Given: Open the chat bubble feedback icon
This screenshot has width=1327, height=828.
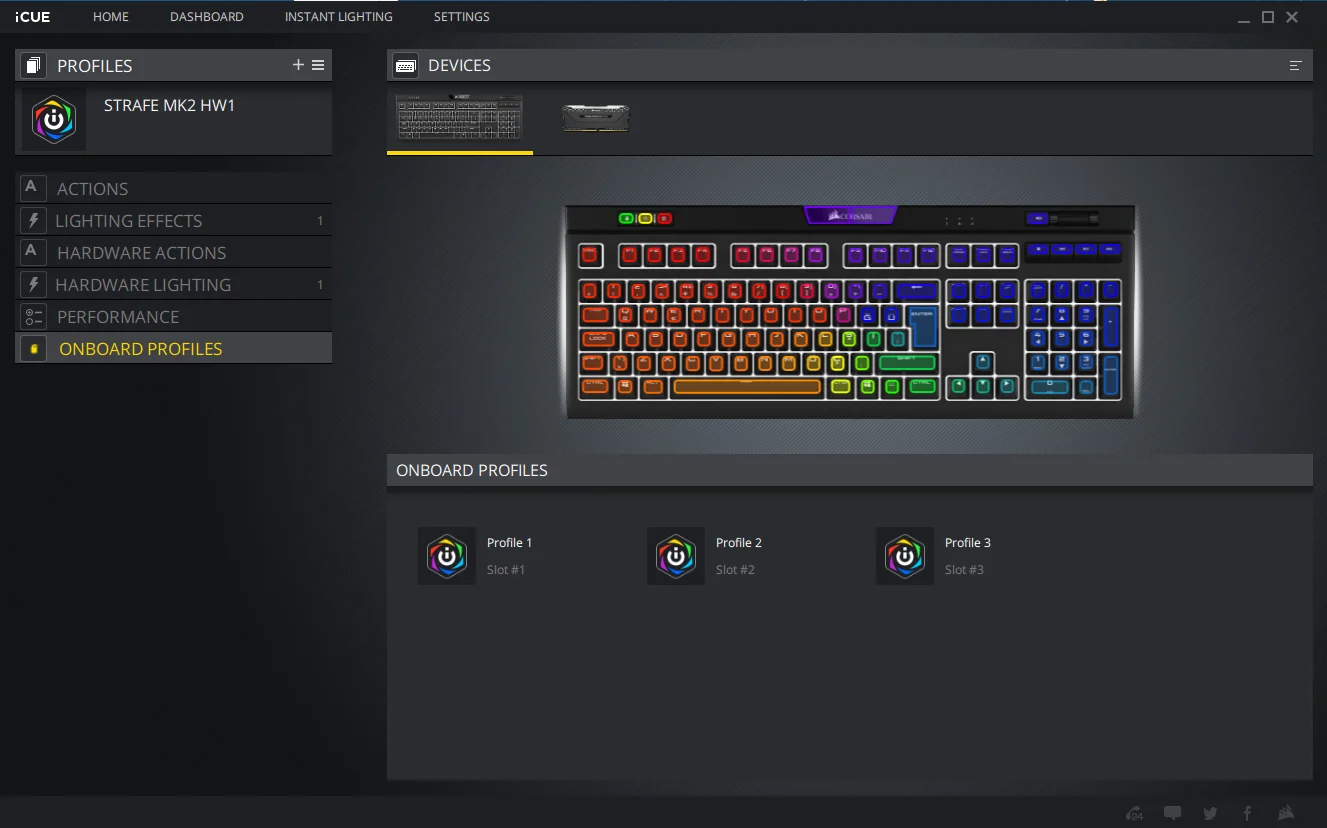Looking at the screenshot, I should click(1172, 813).
